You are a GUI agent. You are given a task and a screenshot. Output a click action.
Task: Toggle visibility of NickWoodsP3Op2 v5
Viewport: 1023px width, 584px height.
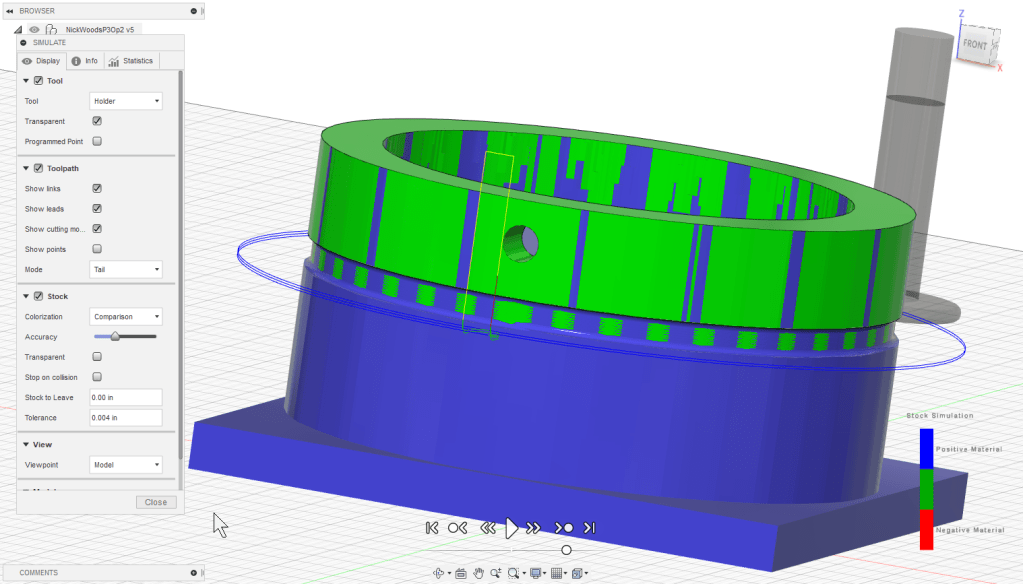(34, 30)
